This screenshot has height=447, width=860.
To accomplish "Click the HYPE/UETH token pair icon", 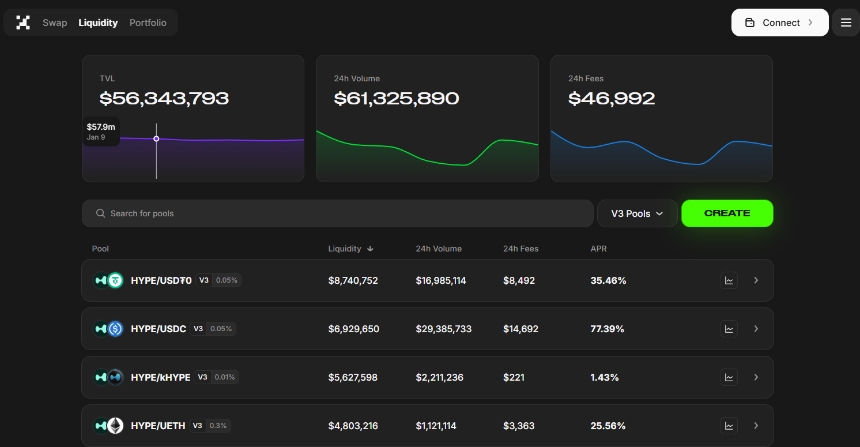I will pos(109,425).
